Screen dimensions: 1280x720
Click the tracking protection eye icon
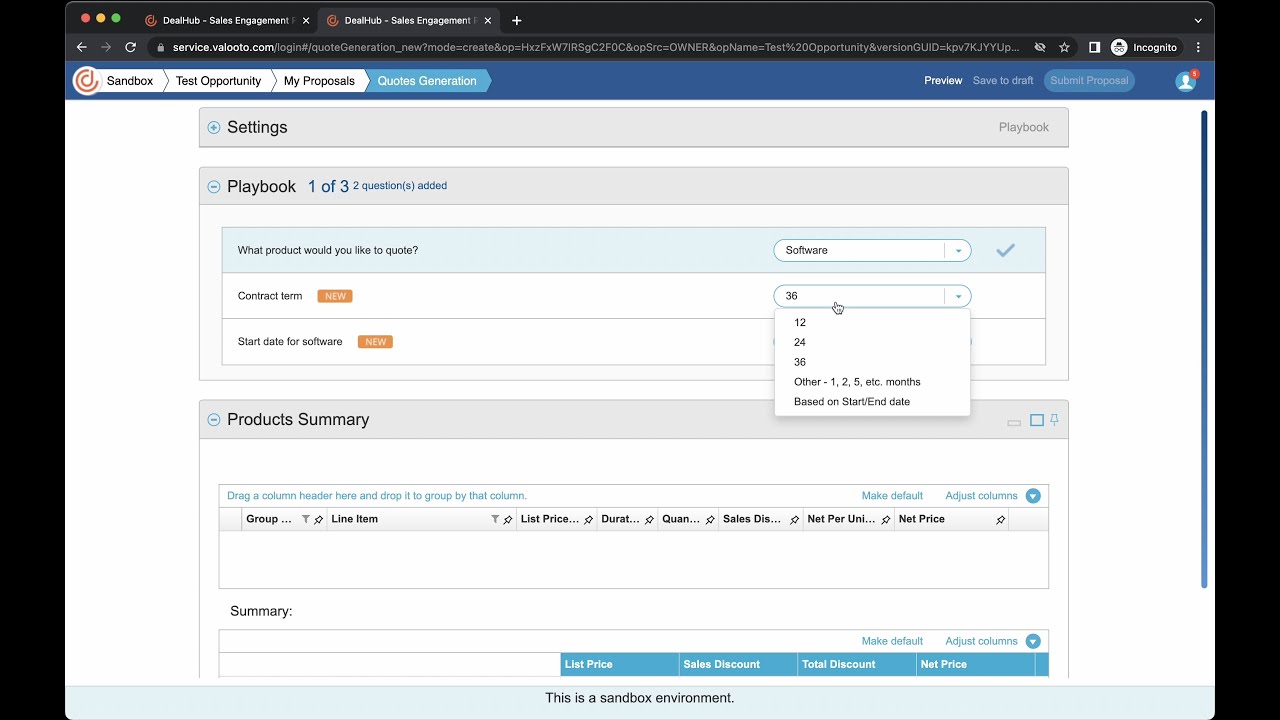pyautogui.click(x=1040, y=47)
